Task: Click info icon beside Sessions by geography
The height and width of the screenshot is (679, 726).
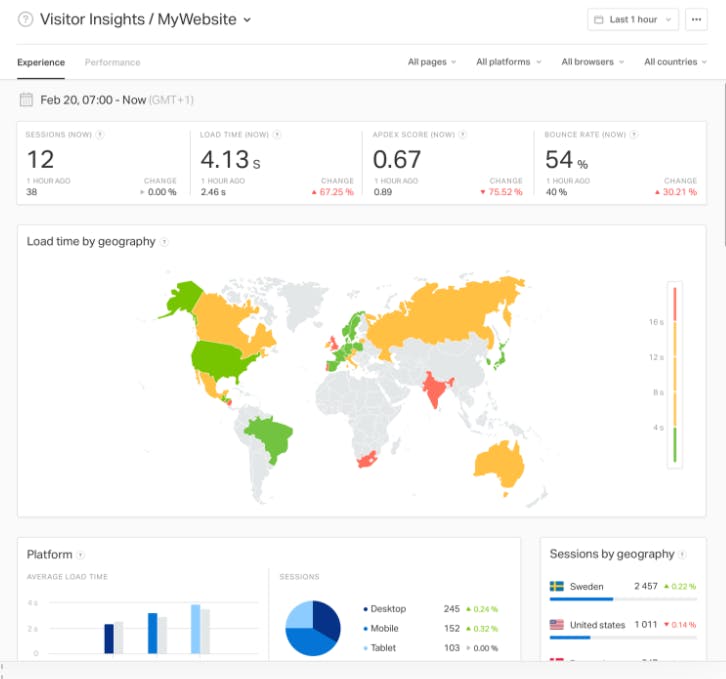Action: click(x=682, y=554)
